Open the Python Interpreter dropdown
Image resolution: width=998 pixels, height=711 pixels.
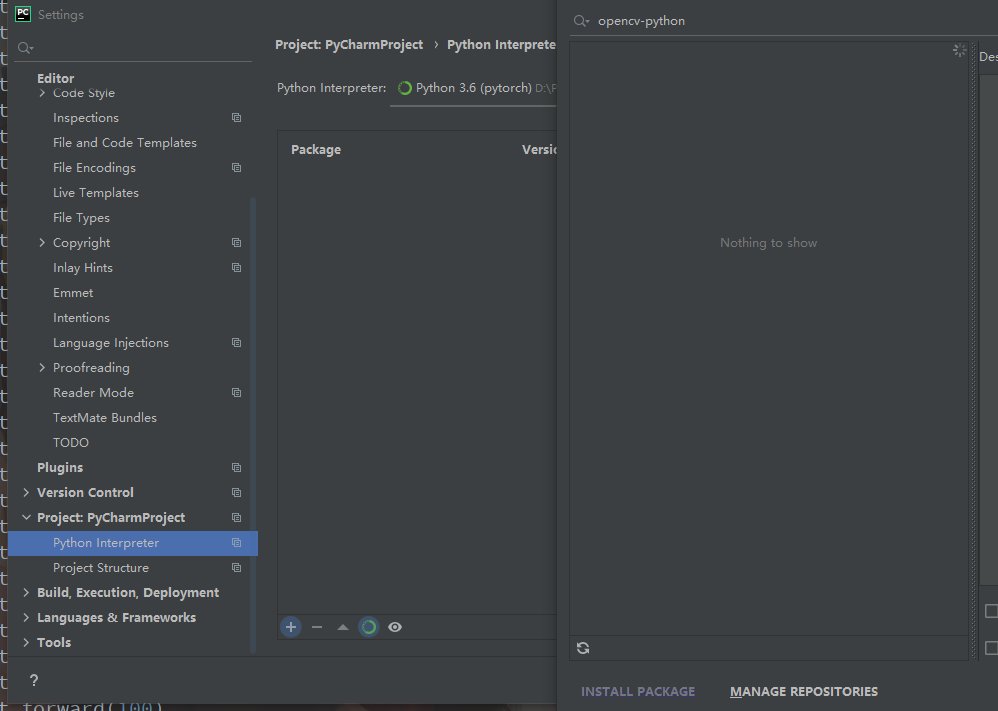click(473, 88)
